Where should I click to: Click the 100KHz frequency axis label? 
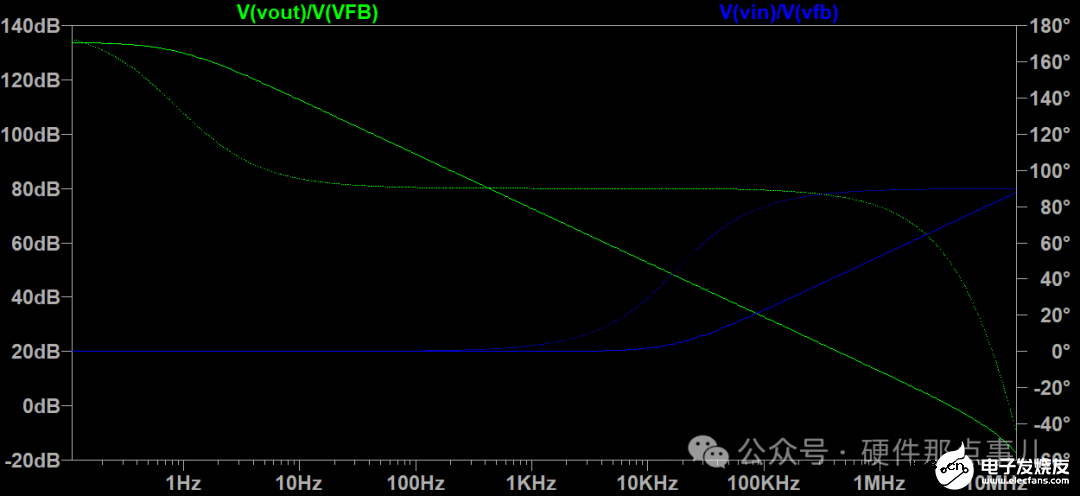(763, 483)
